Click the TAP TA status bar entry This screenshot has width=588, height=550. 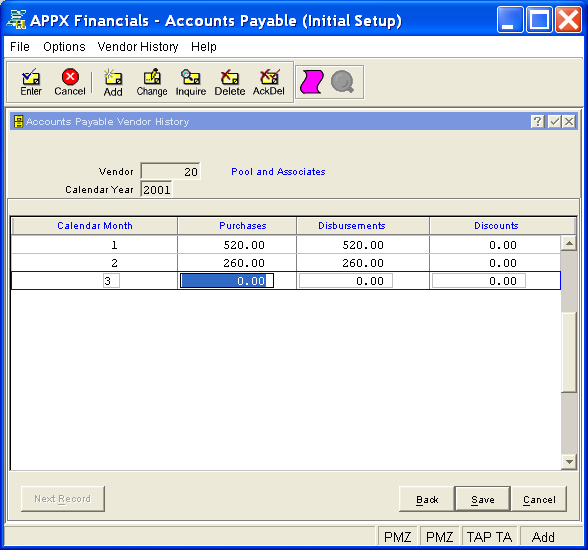point(489,537)
